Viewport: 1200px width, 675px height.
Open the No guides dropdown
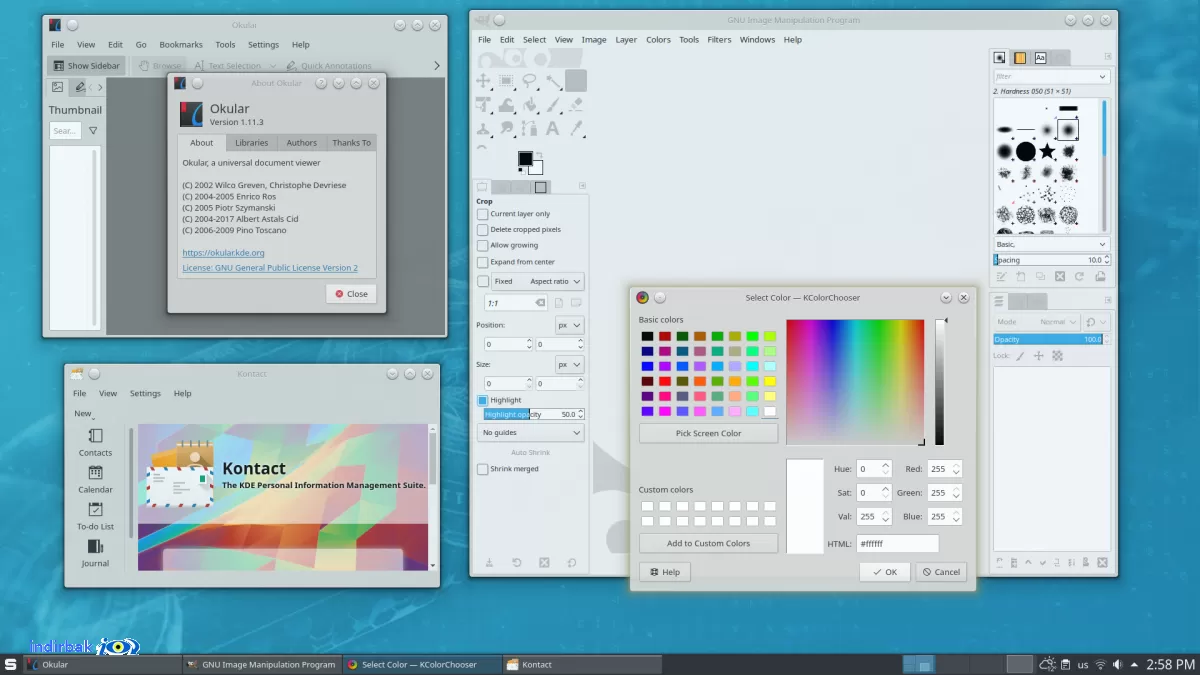click(531, 433)
